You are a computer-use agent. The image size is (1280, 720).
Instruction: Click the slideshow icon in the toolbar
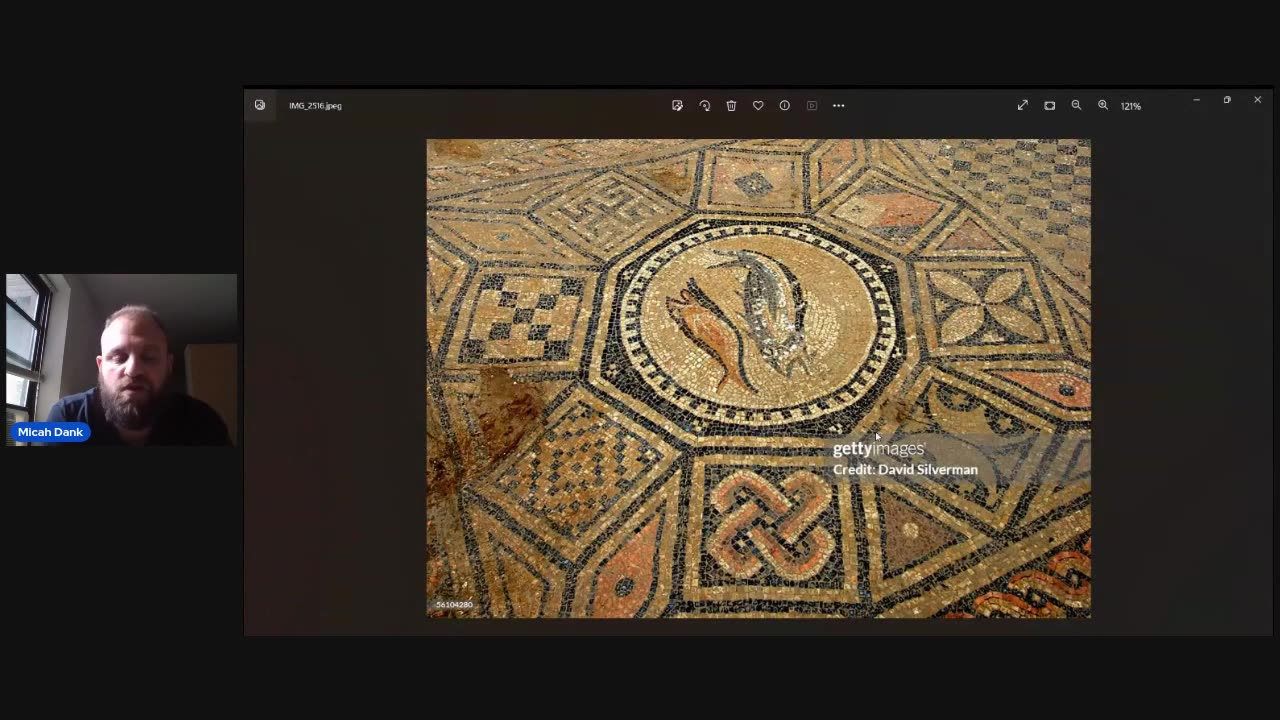click(x=812, y=105)
